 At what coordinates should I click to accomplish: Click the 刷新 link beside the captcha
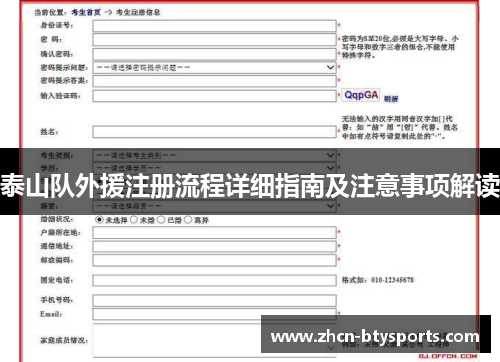point(391,99)
